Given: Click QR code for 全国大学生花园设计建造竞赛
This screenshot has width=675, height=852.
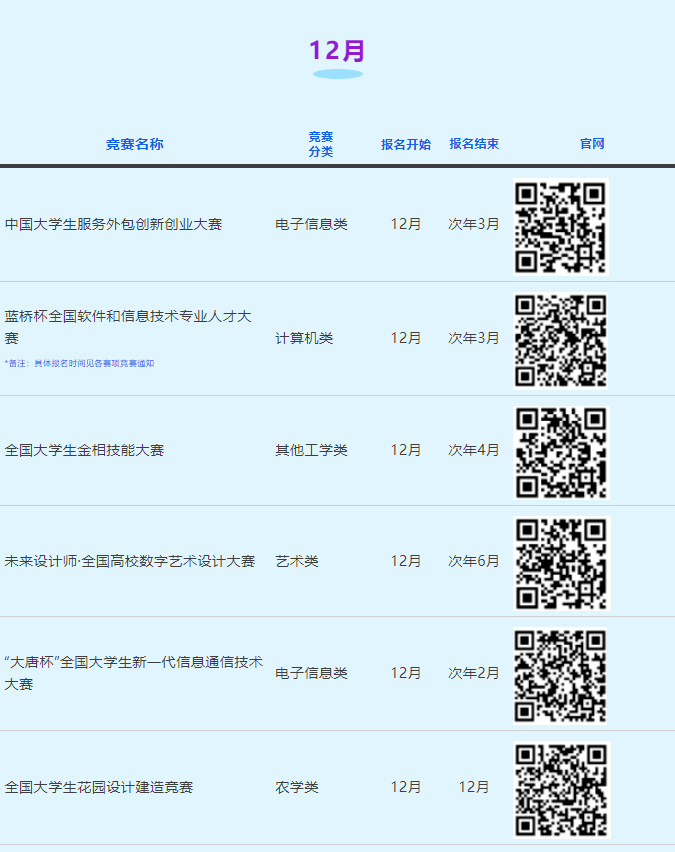Looking at the screenshot, I should (x=560, y=788).
